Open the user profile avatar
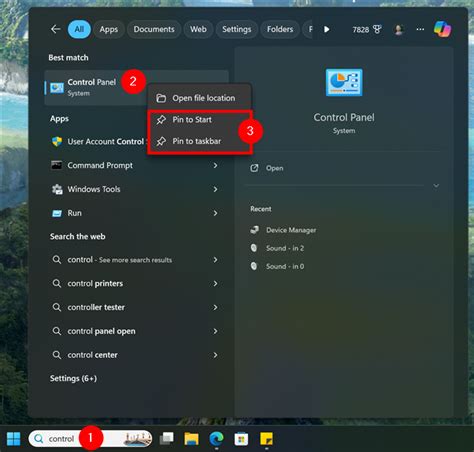This screenshot has height=452, width=474. click(x=399, y=30)
